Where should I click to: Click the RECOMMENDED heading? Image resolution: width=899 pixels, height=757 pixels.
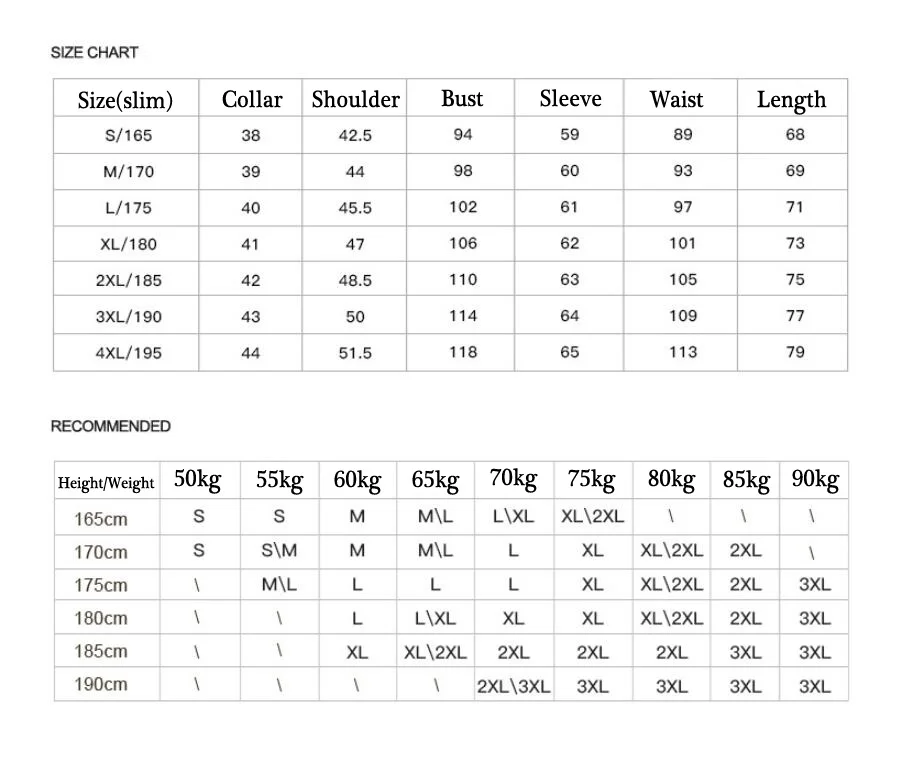coord(111,426)
